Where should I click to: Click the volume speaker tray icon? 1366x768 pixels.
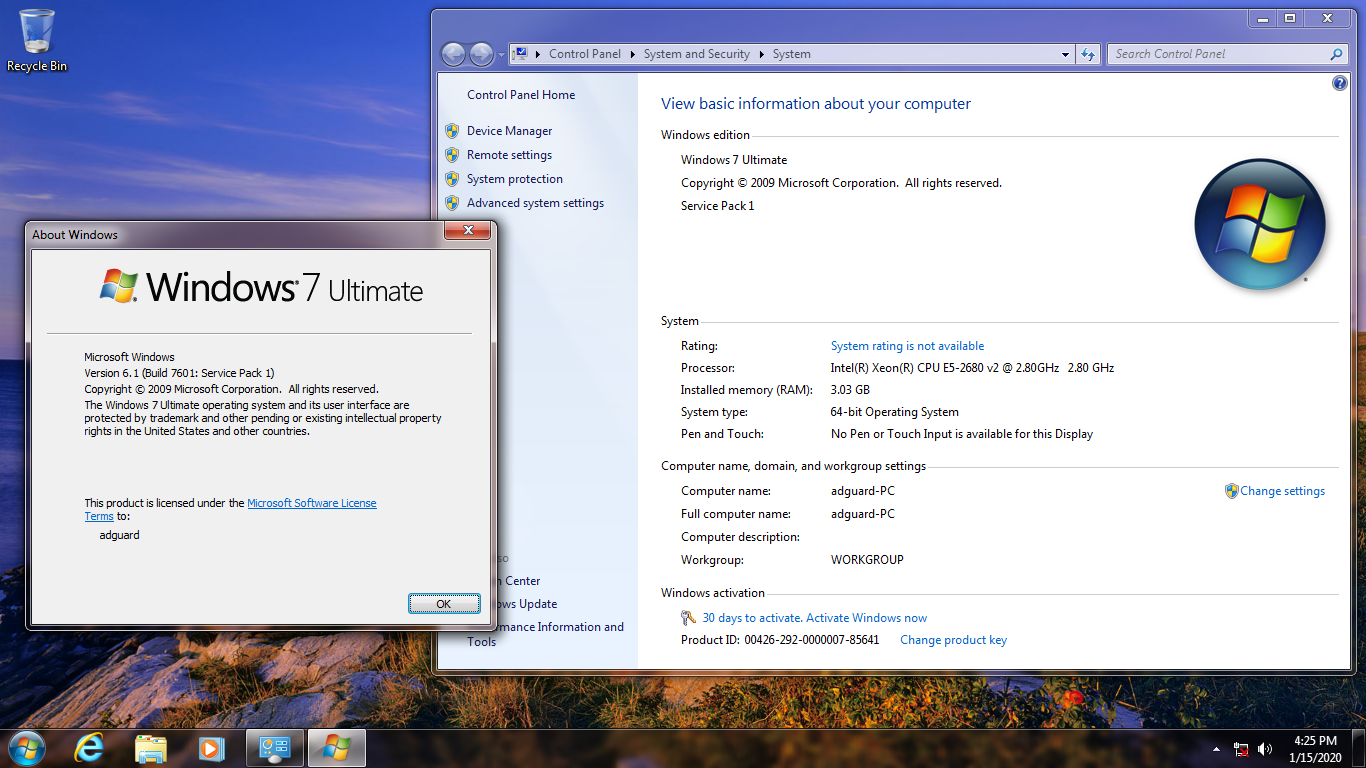pos(1265,749)
